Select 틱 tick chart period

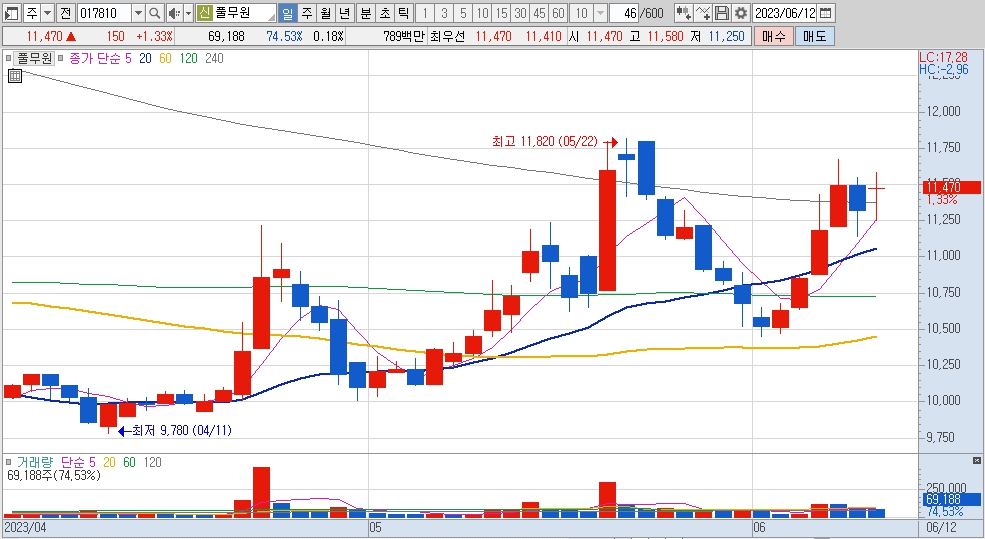tap(403, 13)
